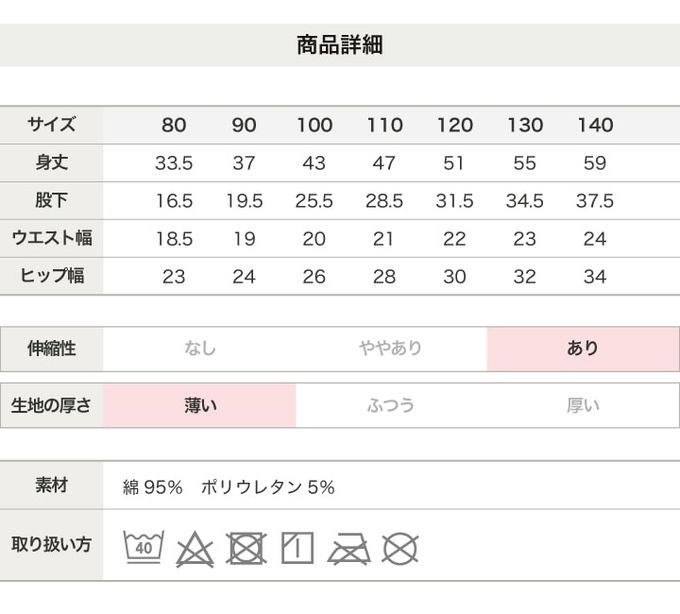
Task: Click the 身丈 row label
Action: point(51,163)
